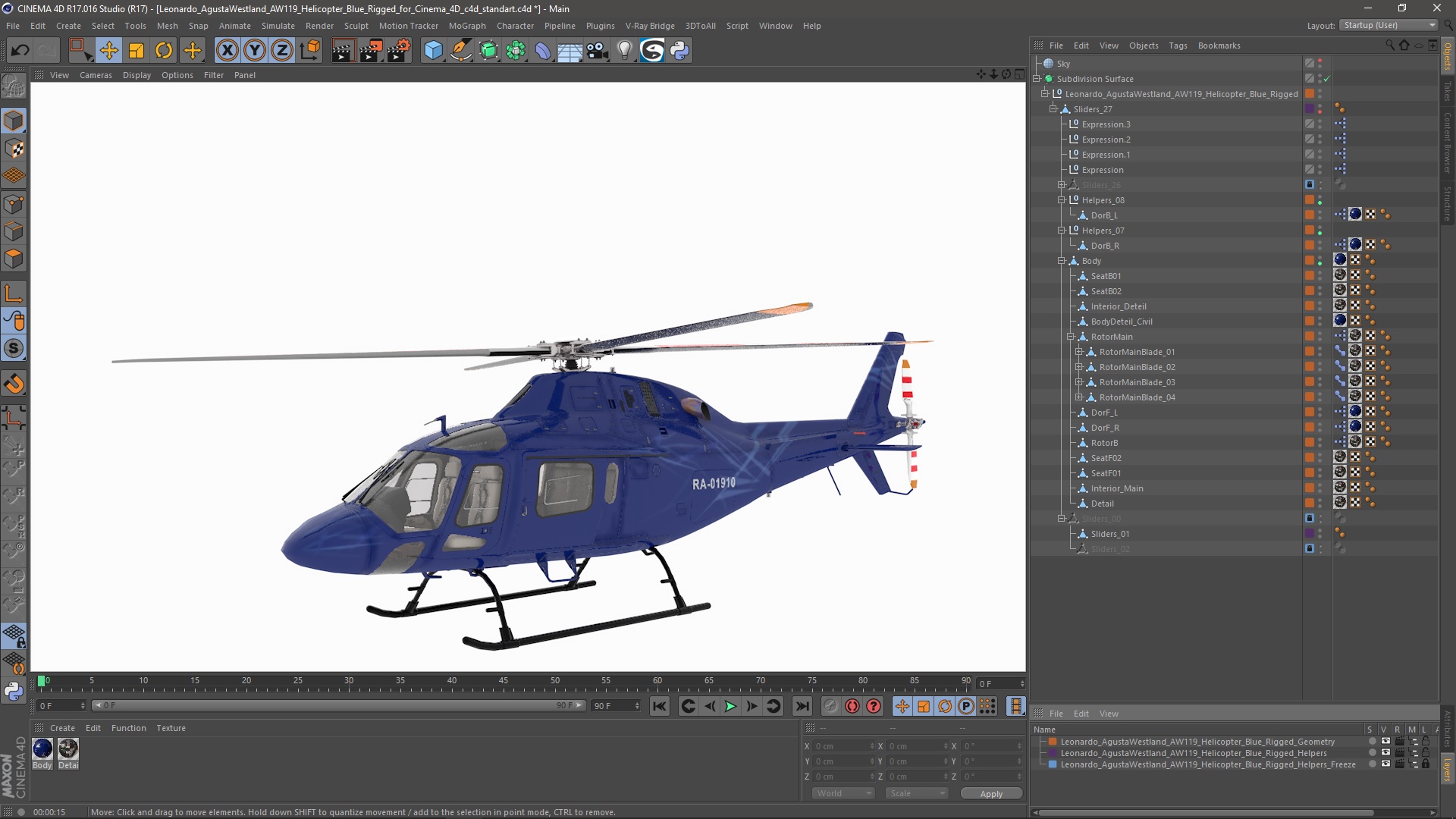Toggle visibility of Helpers_Freeze layer

1385,764
